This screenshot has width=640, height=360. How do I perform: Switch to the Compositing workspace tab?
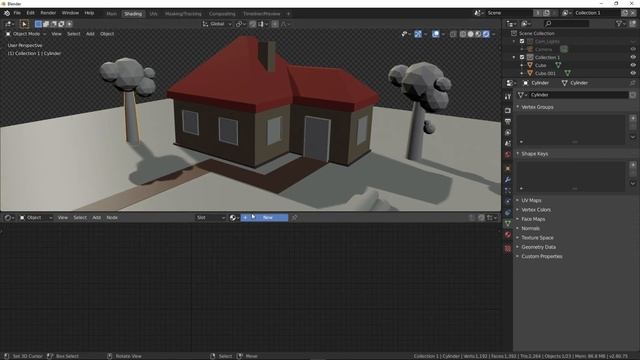222,14
